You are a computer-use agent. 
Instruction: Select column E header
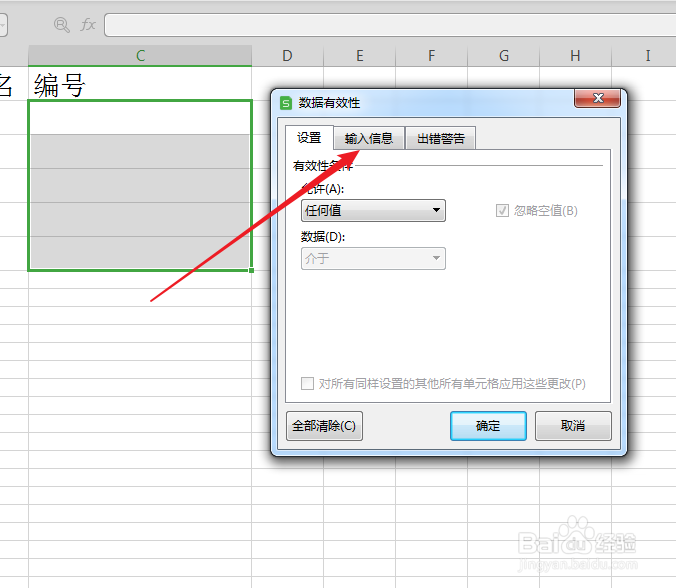[360, 56]
